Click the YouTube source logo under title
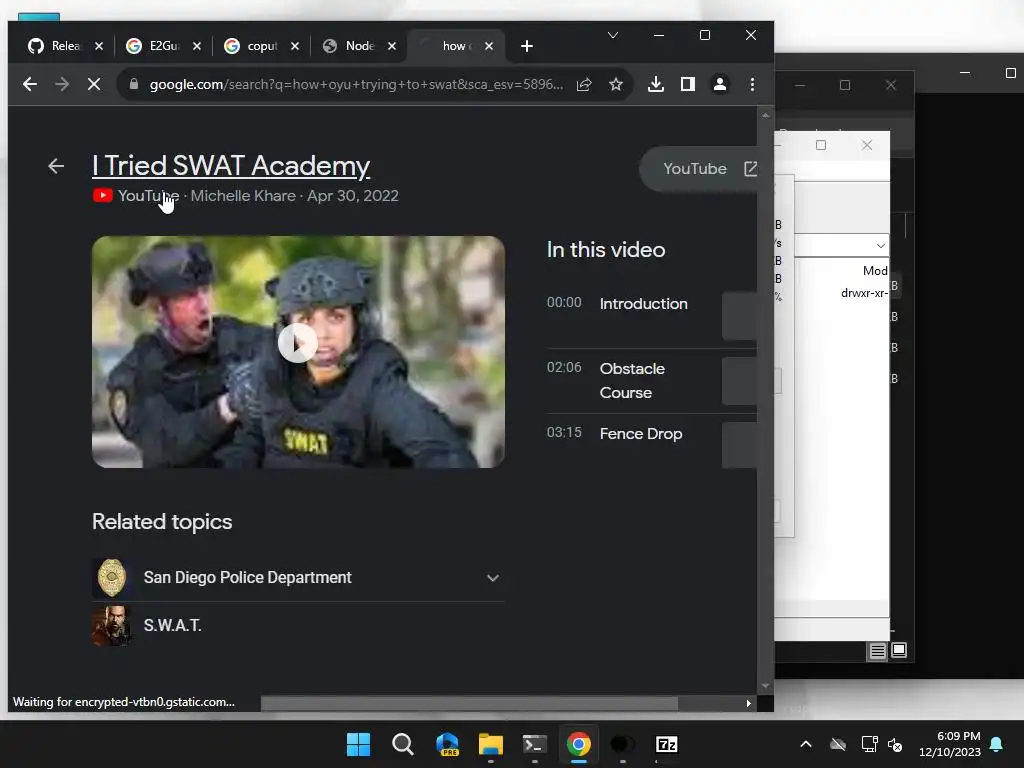This screenshot has width=1024, height=768. (x=103, y=195)
